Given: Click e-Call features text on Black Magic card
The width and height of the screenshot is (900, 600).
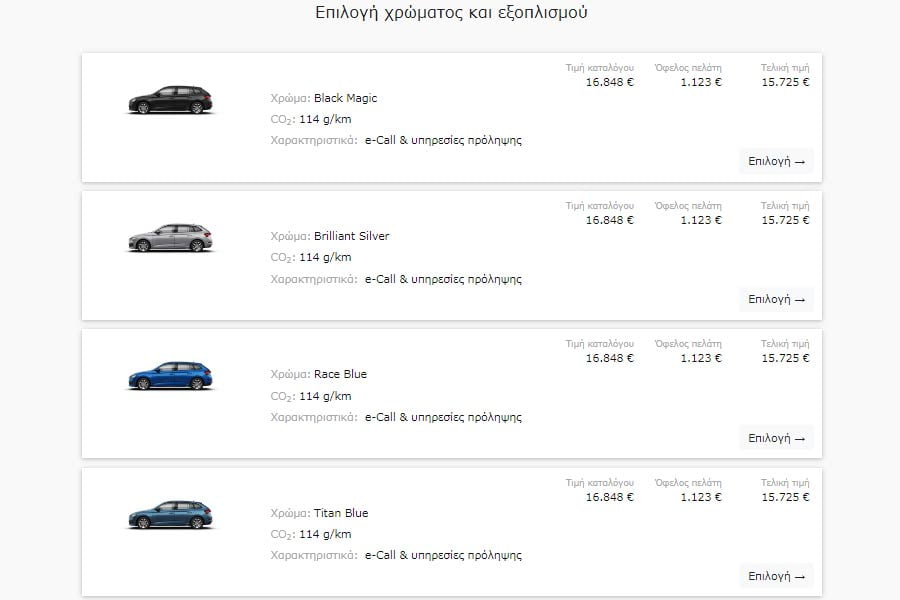Looking at the screenshot, I should pos(443,140).
